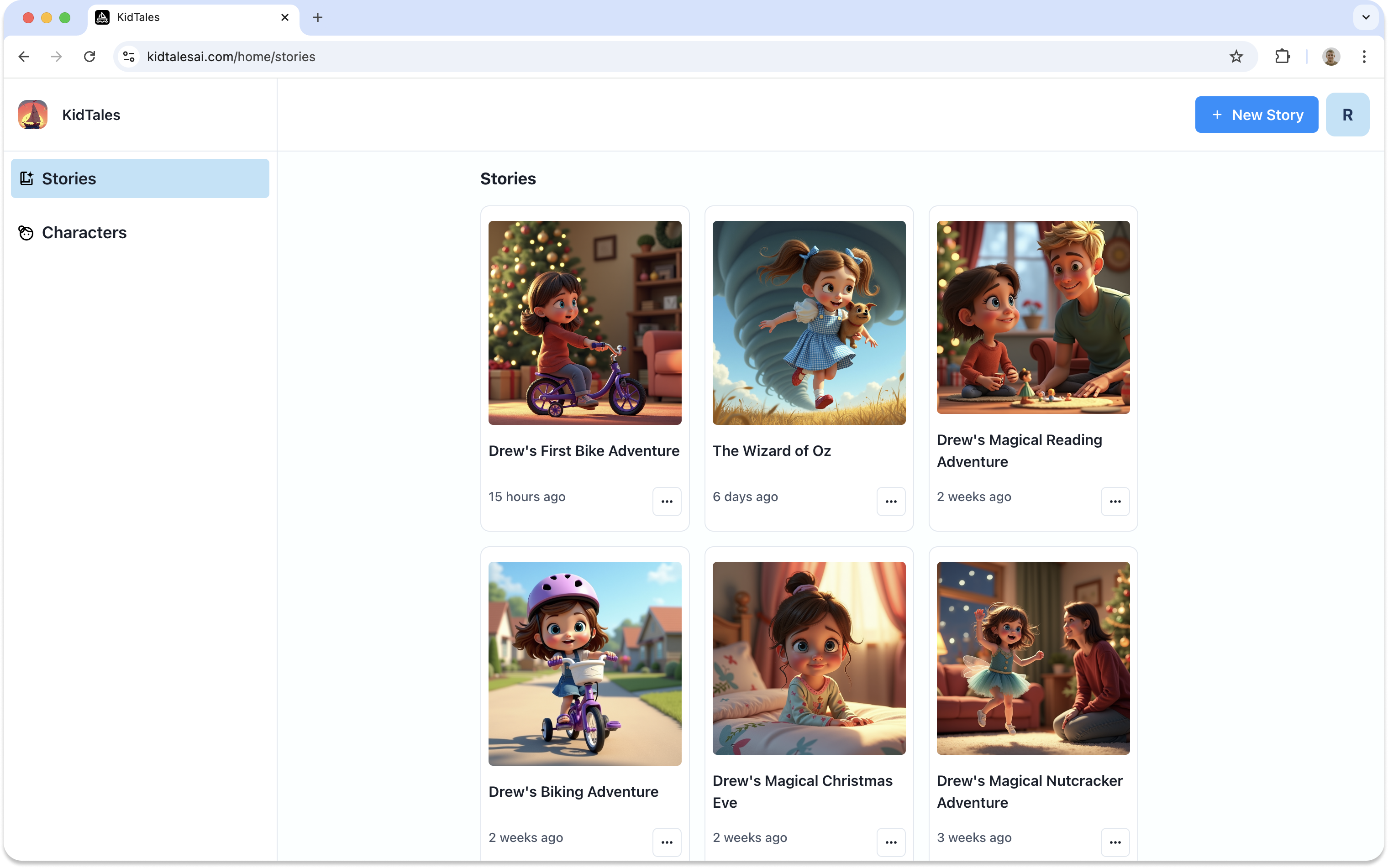
Task: Reload the page
Action: tap(89, 56)
